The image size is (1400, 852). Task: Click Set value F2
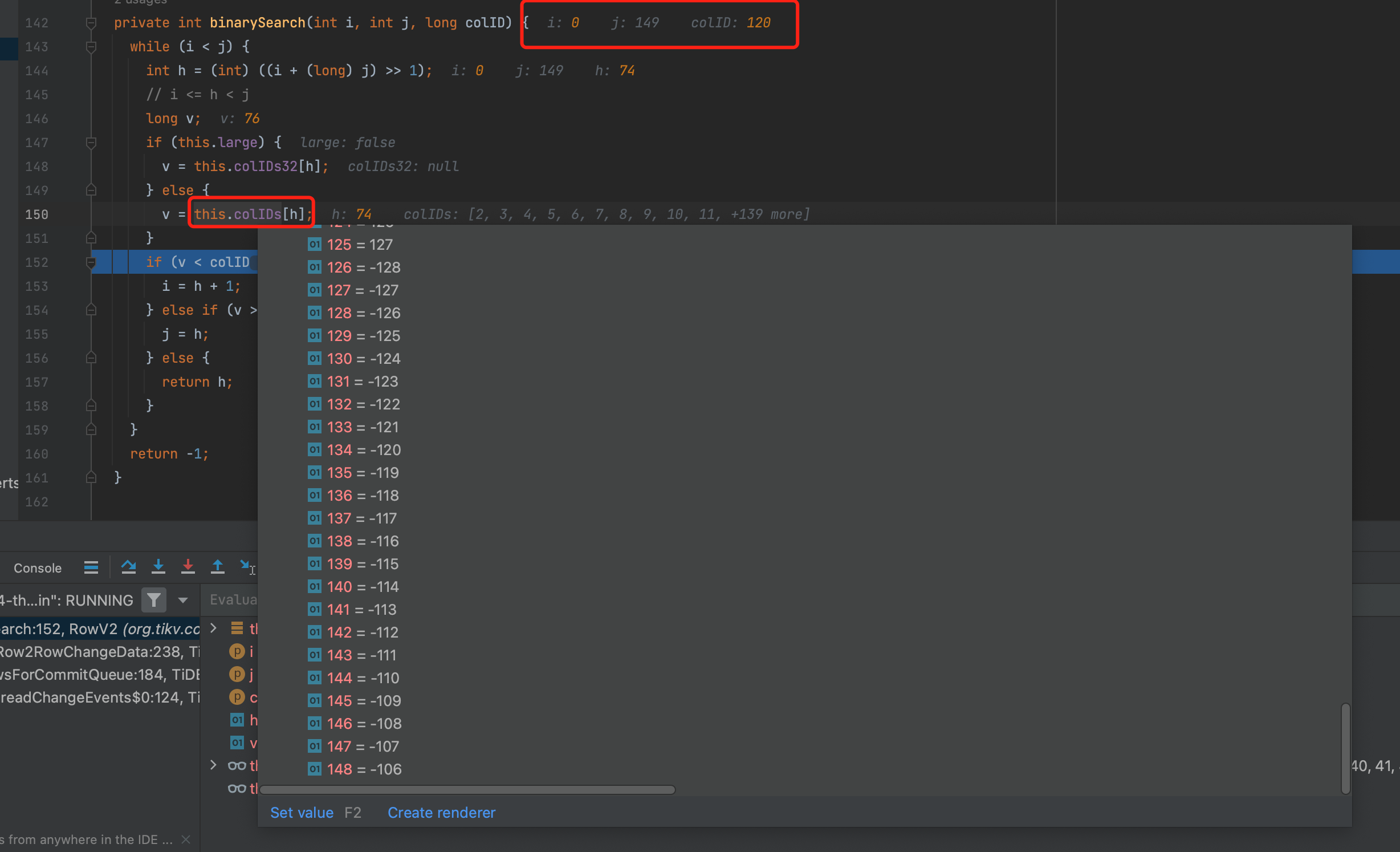point(302,812)
